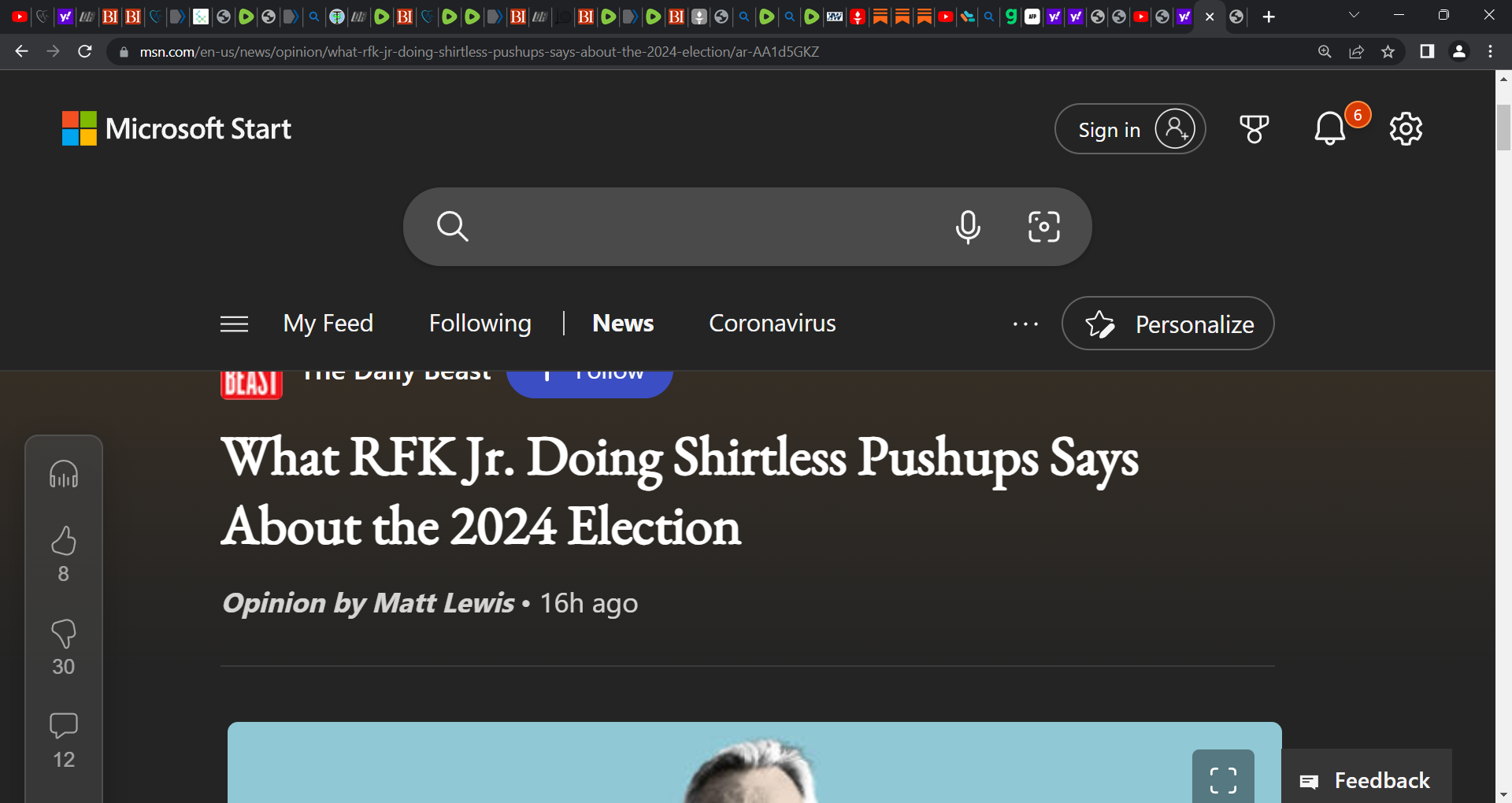Image resolution: width=1512 pixels, height=803 pixels.
Task: Click the scrollbar down arrow
Action: click(1504, 795)
